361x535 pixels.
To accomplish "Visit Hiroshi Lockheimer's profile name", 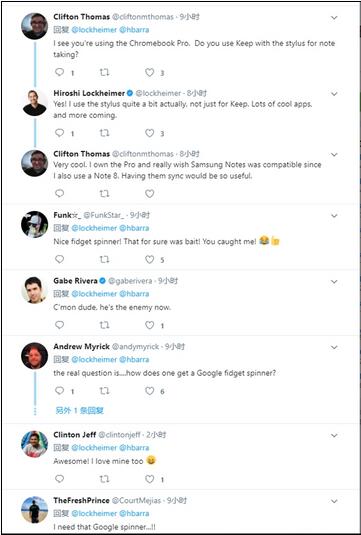I will [89, 93].
